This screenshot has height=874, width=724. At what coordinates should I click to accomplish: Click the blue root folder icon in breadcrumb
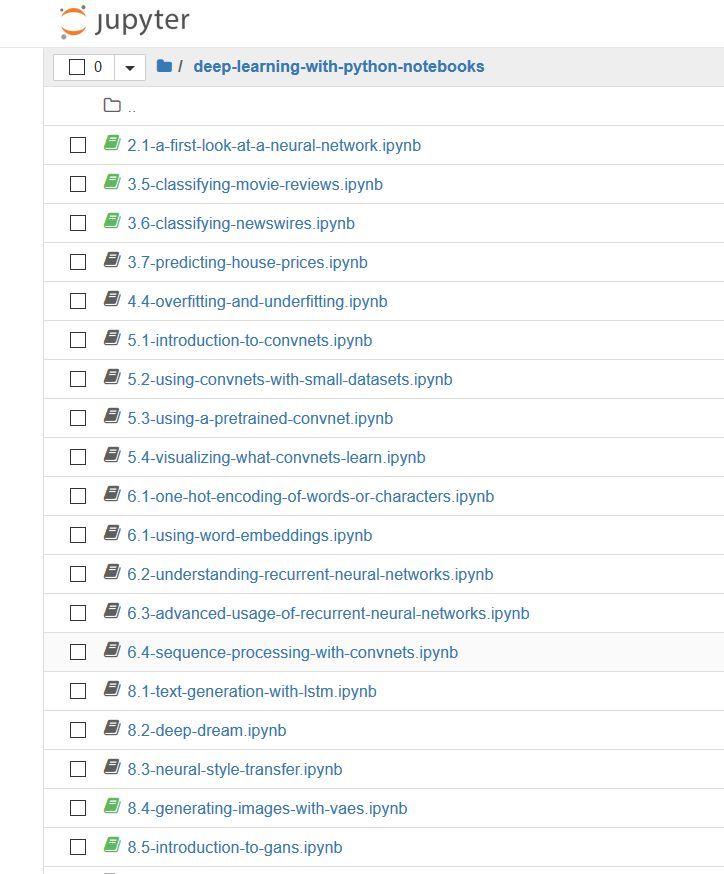tap(164, 66)
